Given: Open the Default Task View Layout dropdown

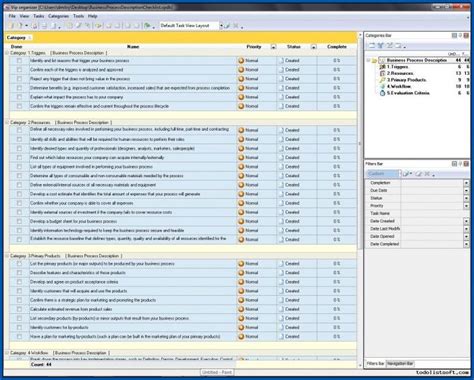Looking at the screenshot, I should point(221,26).
